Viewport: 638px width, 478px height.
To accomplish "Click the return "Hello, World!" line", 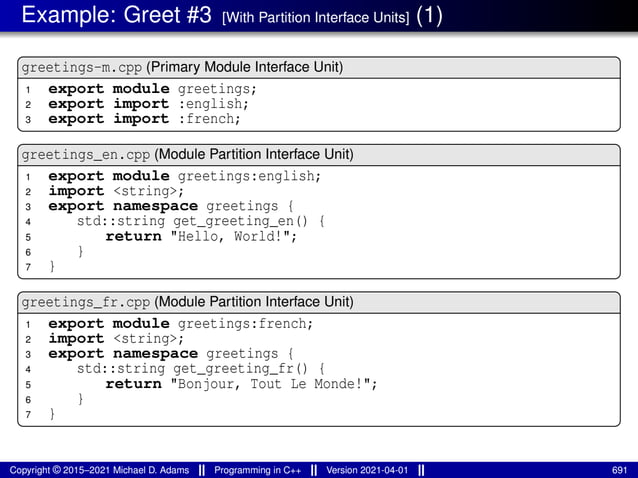I will 201,236.
